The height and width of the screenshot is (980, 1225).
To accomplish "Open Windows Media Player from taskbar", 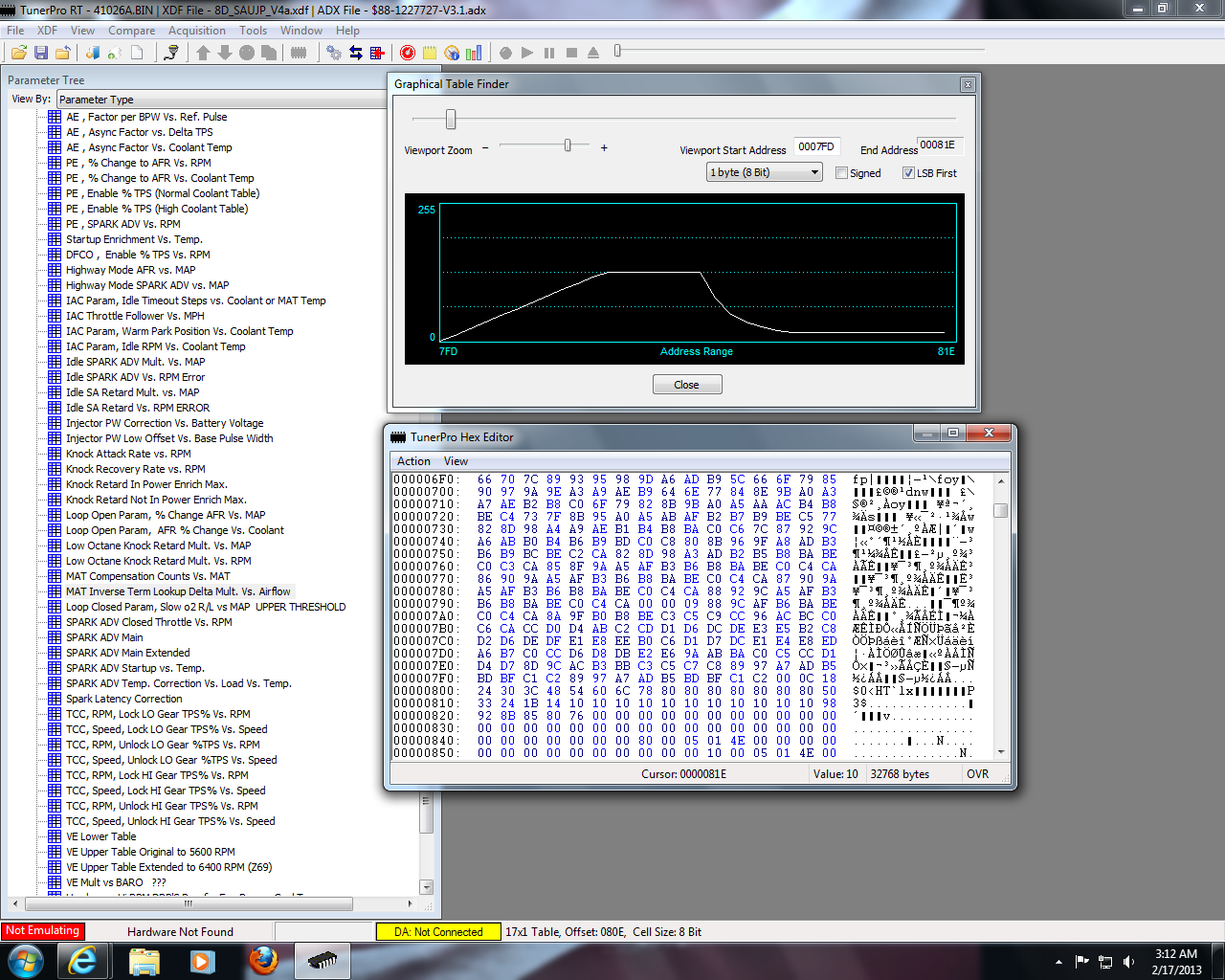I will tap(203, 961).
